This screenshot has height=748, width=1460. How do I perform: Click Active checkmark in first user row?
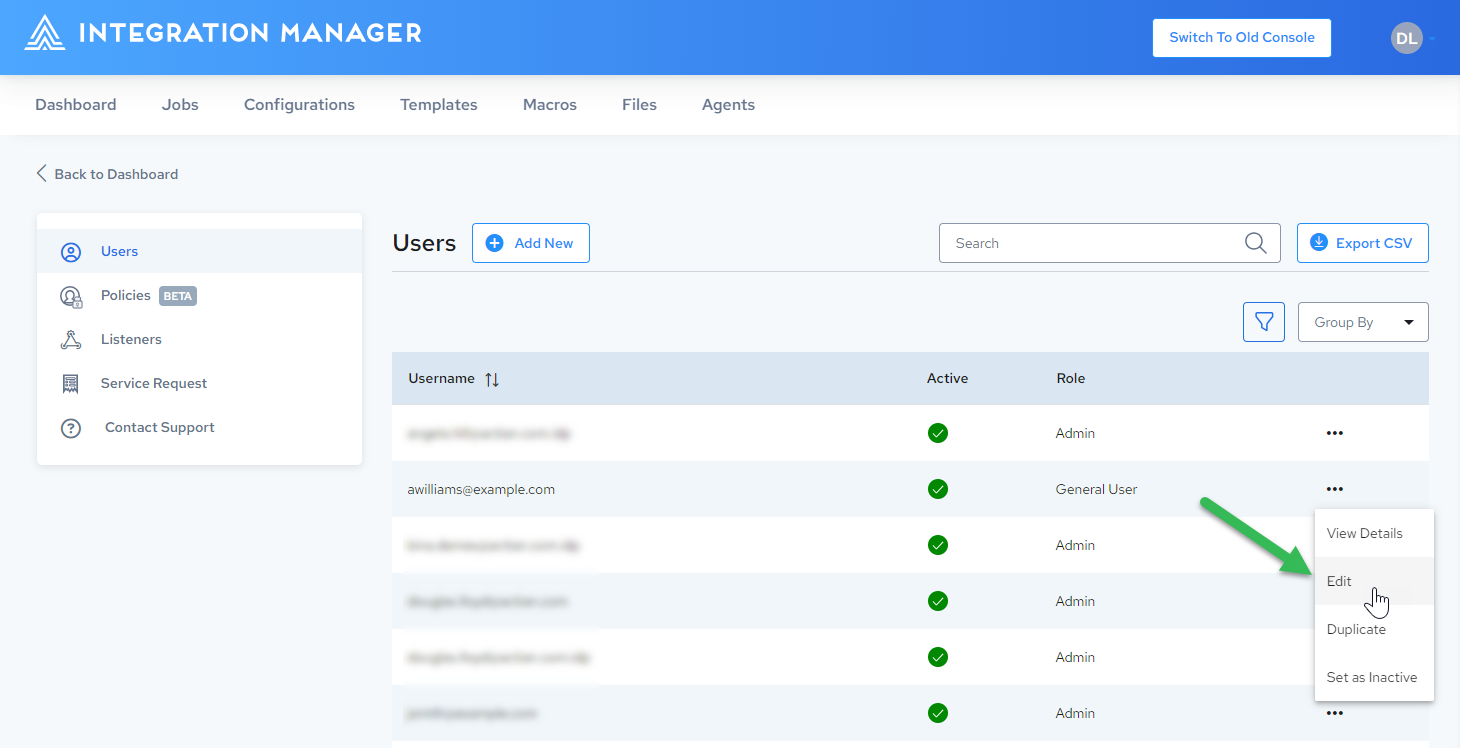click(x=937, y=433)
